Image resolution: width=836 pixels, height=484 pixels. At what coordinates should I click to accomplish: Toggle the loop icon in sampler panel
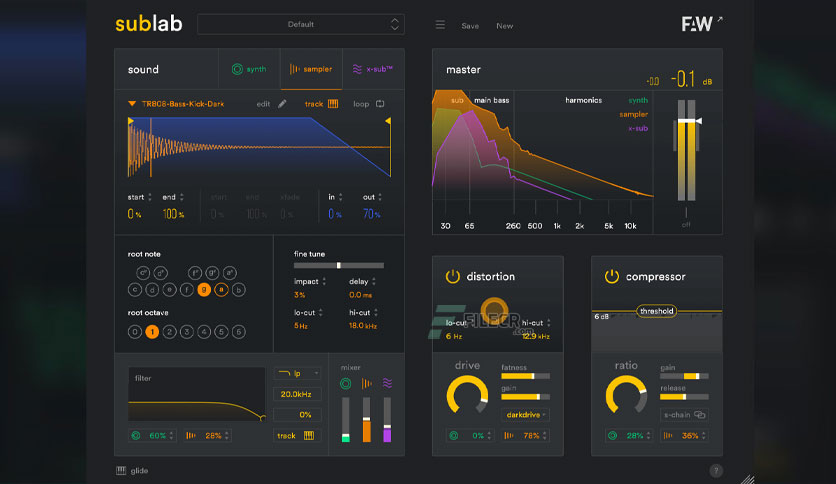pos(380,104)
